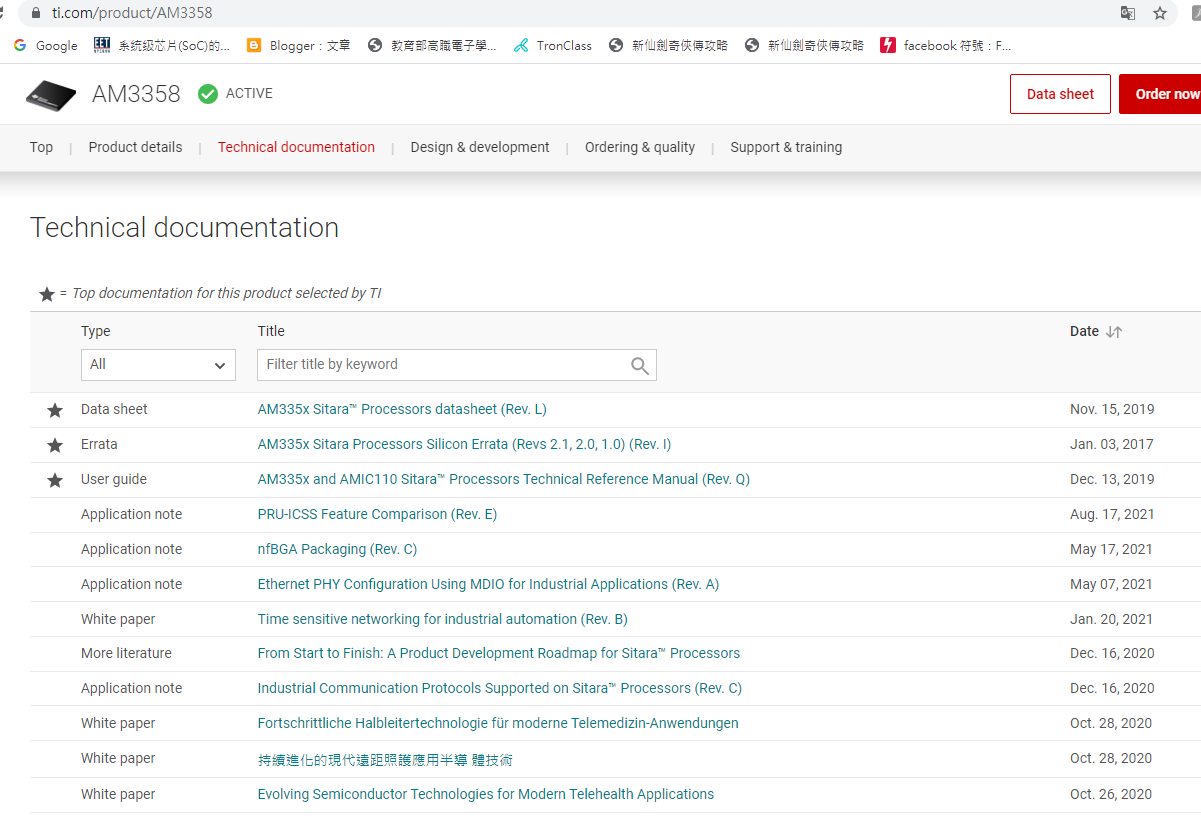
Task: Open nfBGA Packaging (Rev. C) link
Action: click(337, 549)
